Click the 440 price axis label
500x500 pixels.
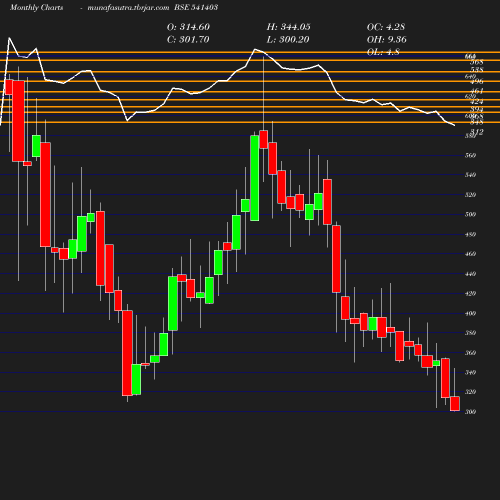point(470,274)
